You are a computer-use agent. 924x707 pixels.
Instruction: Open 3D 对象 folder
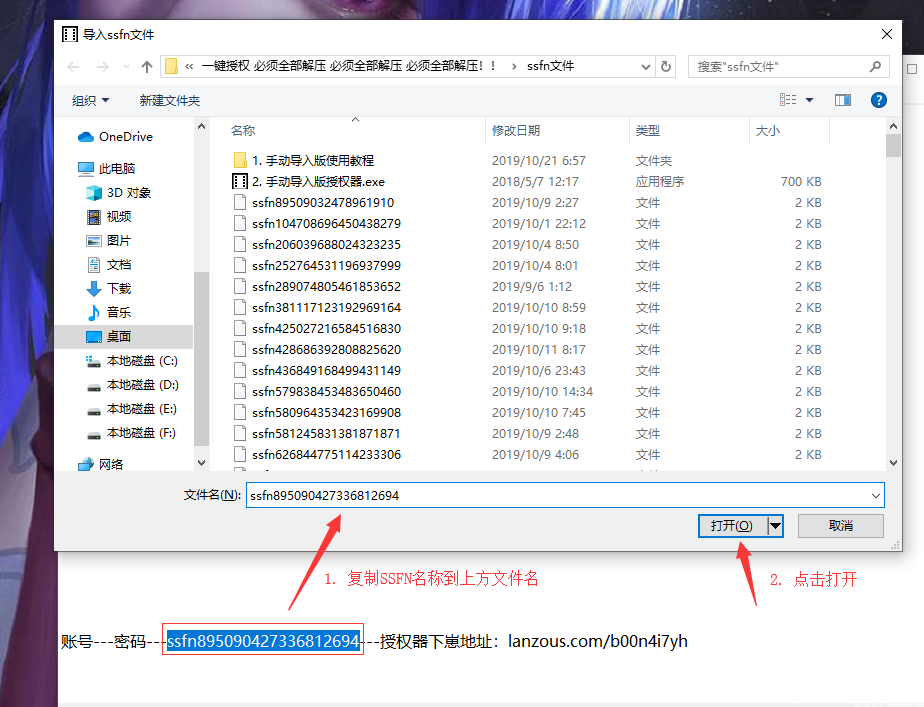(118, 193)
